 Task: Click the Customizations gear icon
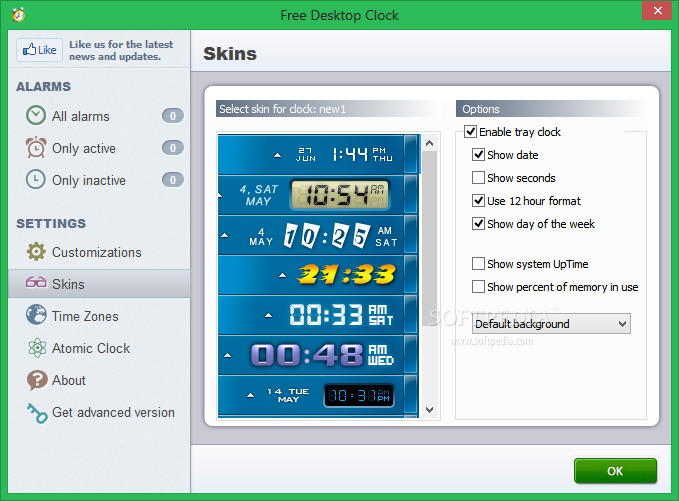[x=36, y=252]
